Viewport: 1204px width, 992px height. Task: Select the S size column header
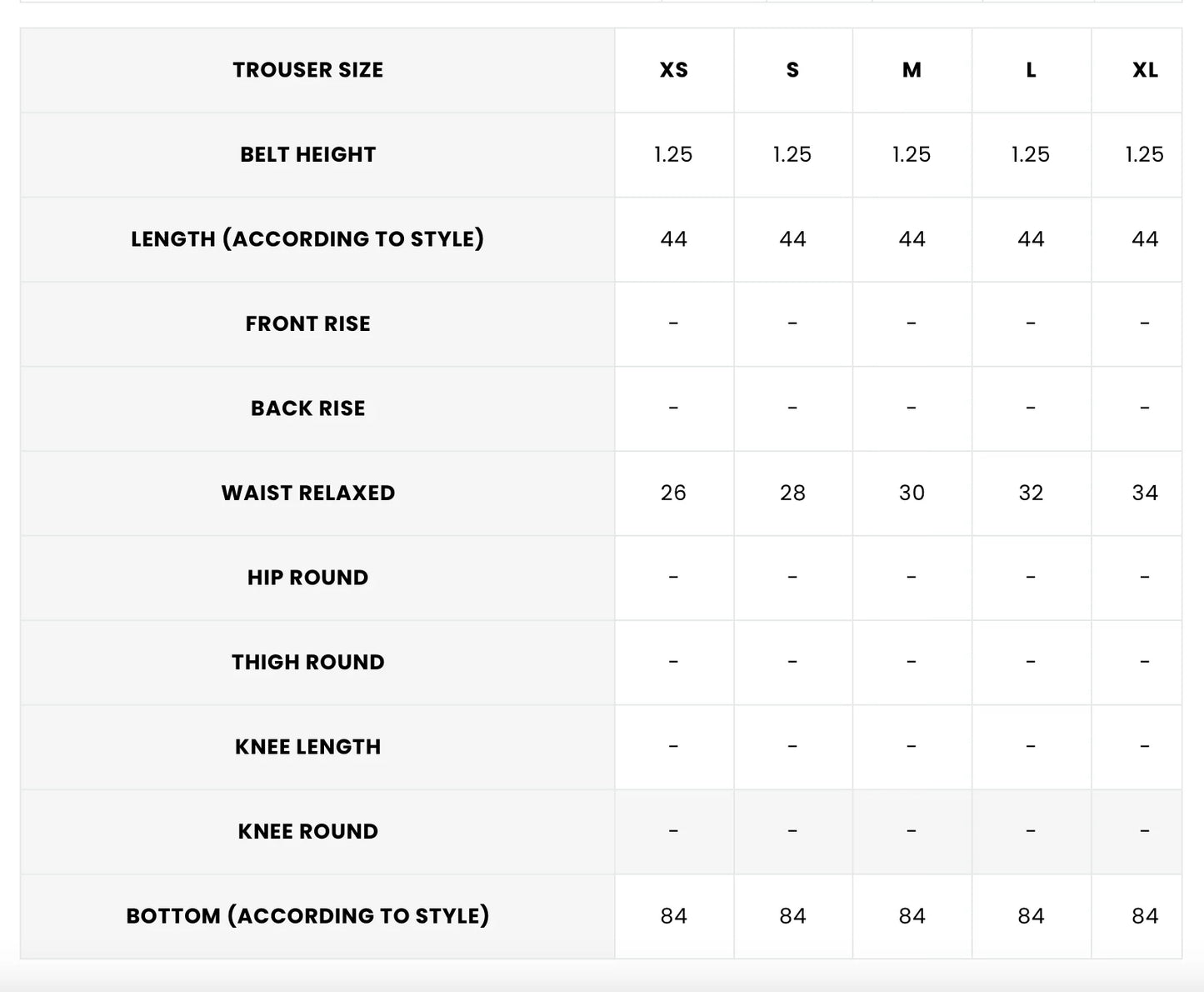pos(792,70)
